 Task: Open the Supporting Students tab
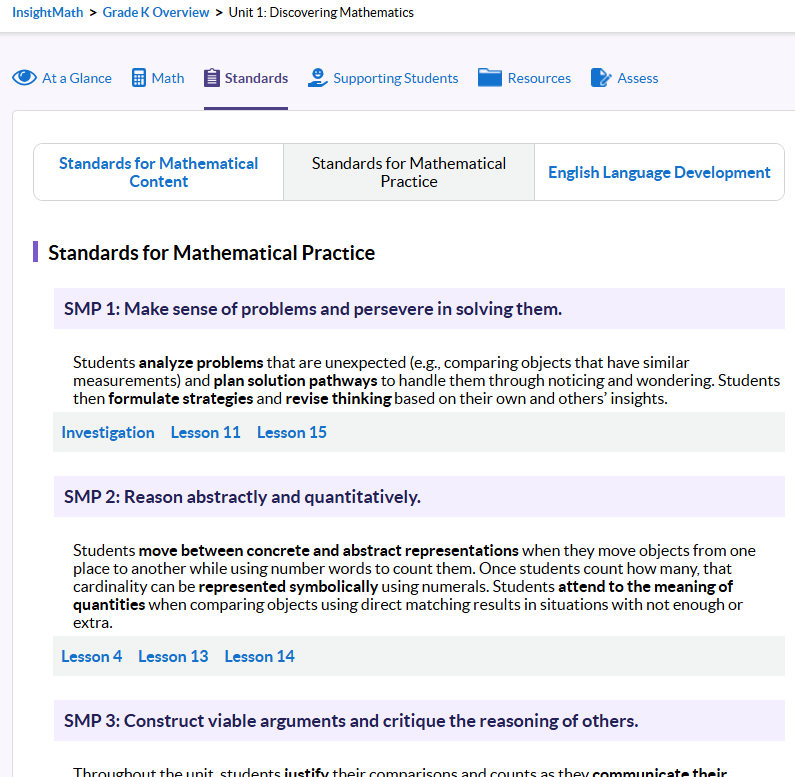395,78
